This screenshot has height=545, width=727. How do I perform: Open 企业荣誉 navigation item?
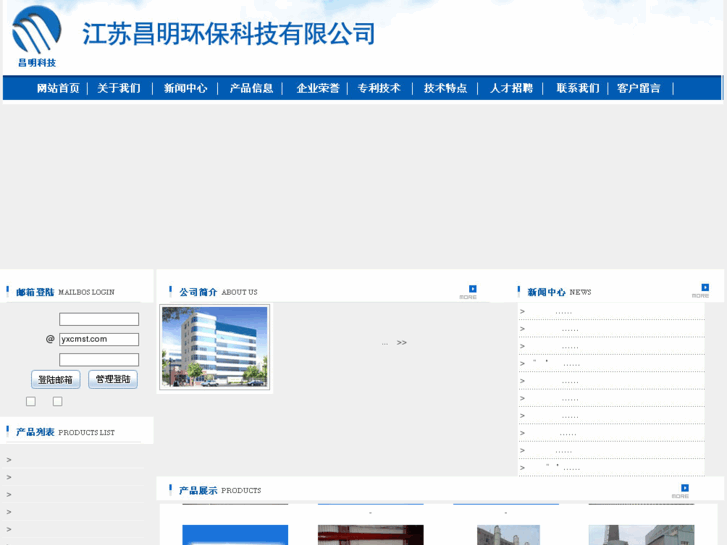[x=318, y=88]
